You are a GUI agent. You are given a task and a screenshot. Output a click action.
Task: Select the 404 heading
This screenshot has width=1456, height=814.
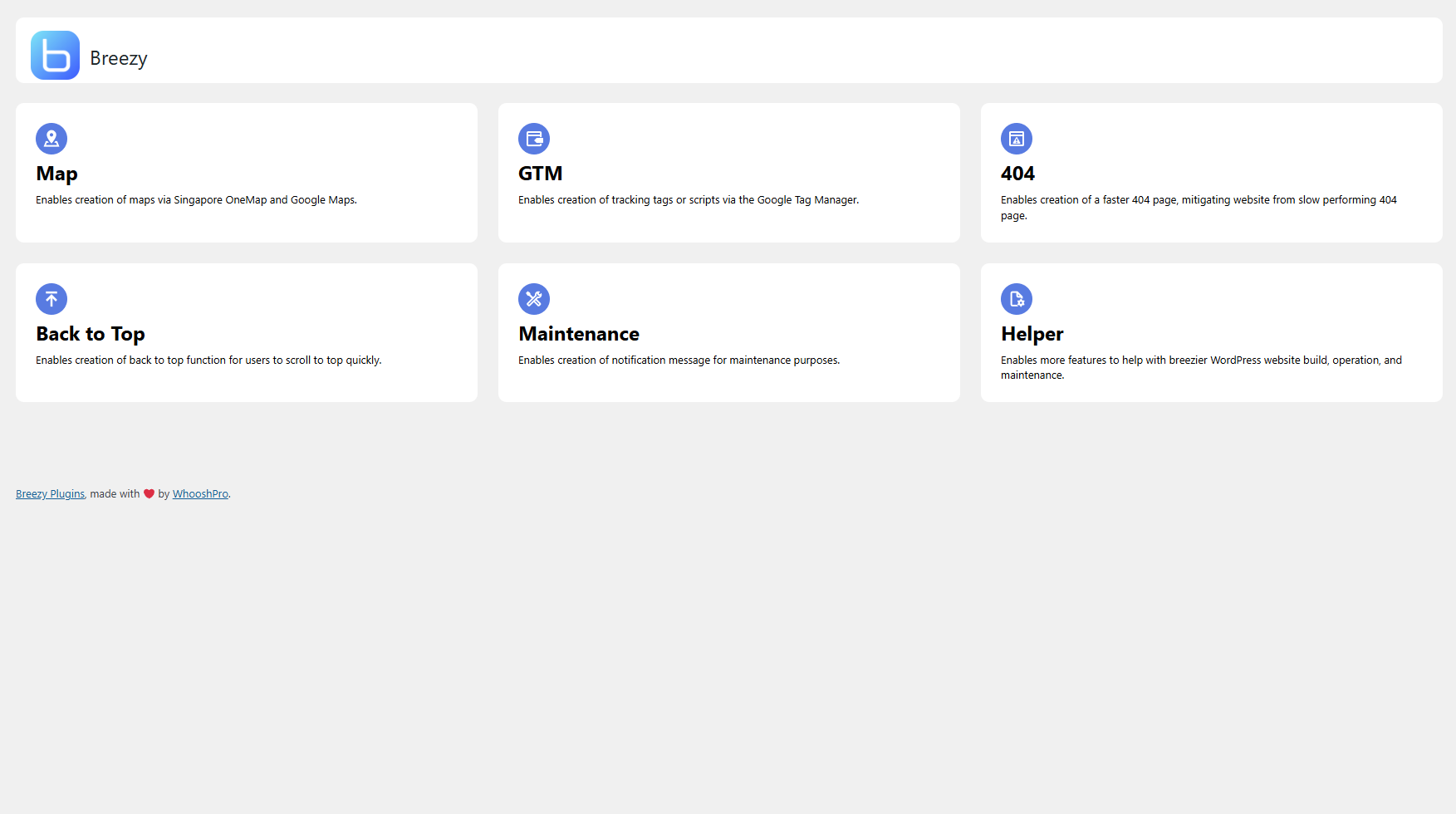click(x=1017, y=174)
